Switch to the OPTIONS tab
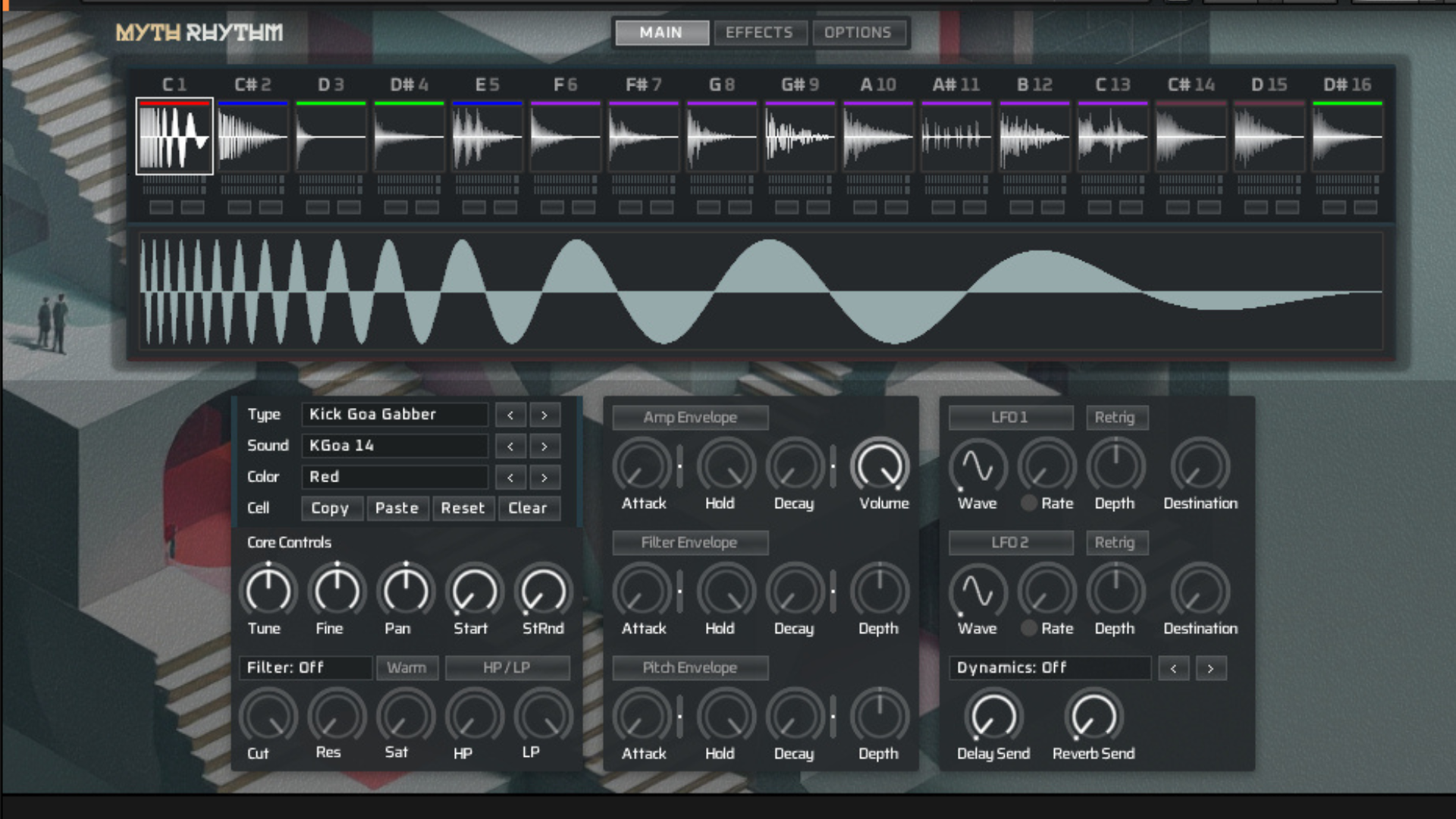The width and height of the screenshot is (1456, 819). coord(858,33)
